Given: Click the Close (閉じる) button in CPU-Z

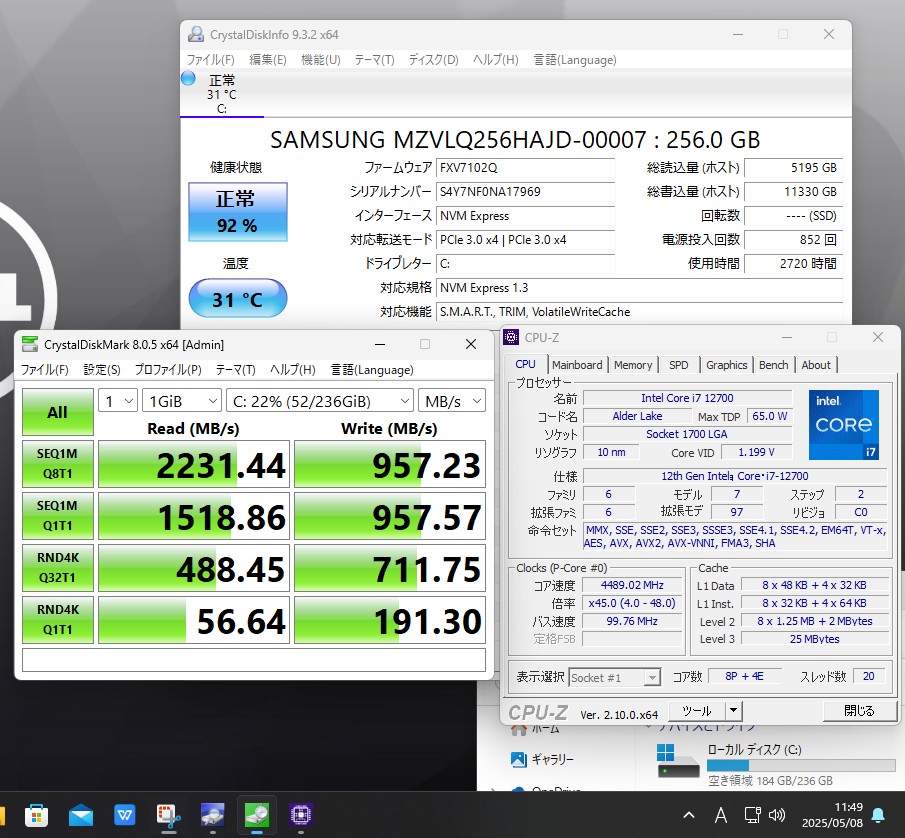Looking at the screenshot, I should [x=859, y=710].
